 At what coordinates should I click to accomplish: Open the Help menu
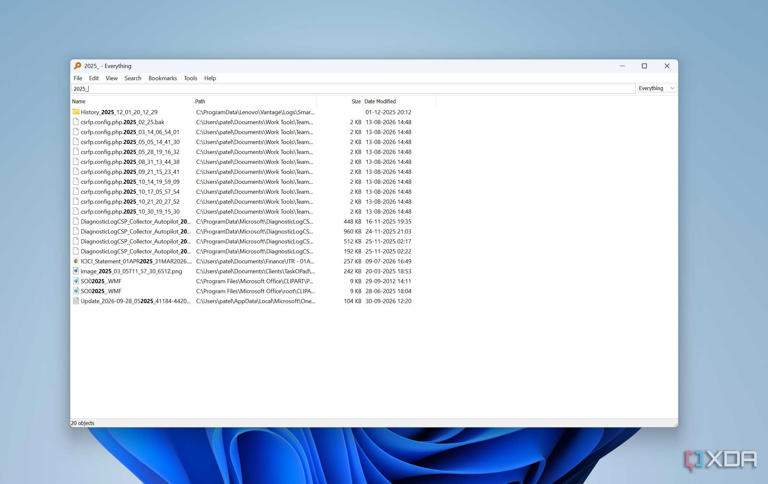tap(210, 78)
